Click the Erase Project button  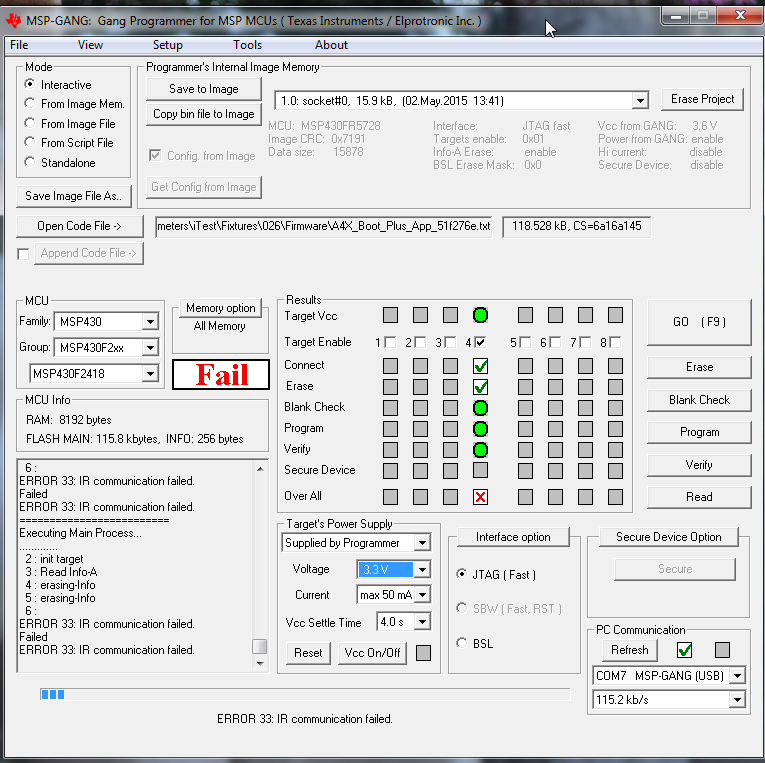(x=702, y=99)
